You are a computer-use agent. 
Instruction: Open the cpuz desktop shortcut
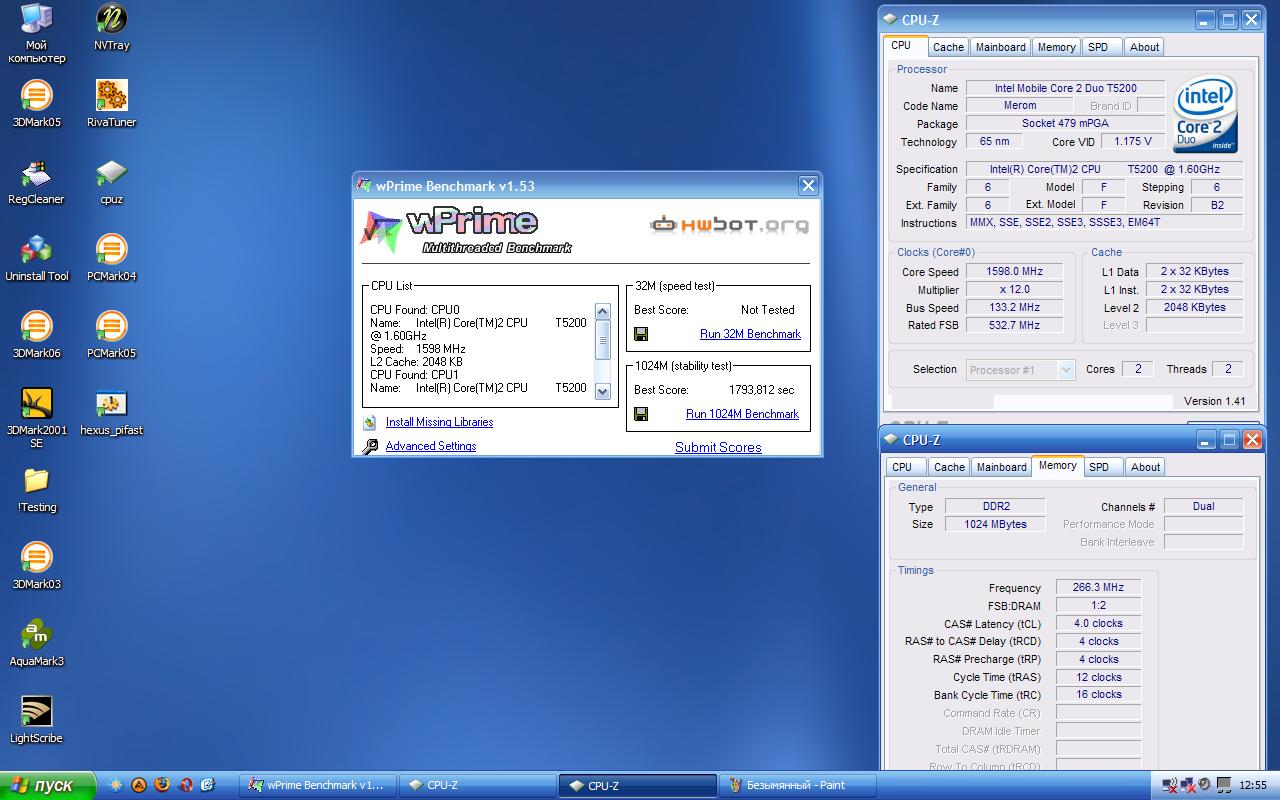point(111,181)
